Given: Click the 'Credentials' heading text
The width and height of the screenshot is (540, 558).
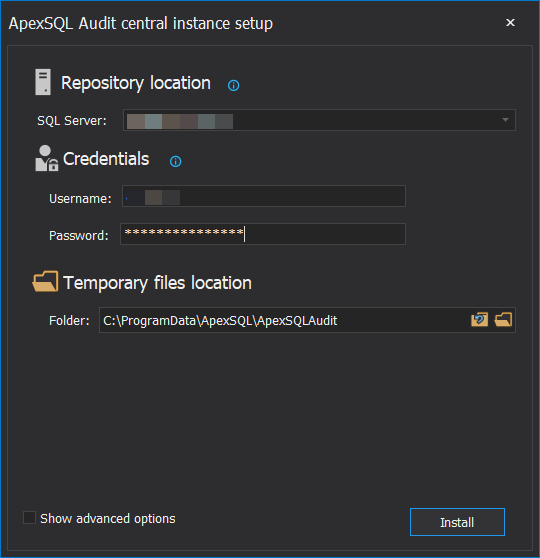Looking at the screenshot, I should pos(106,159).
